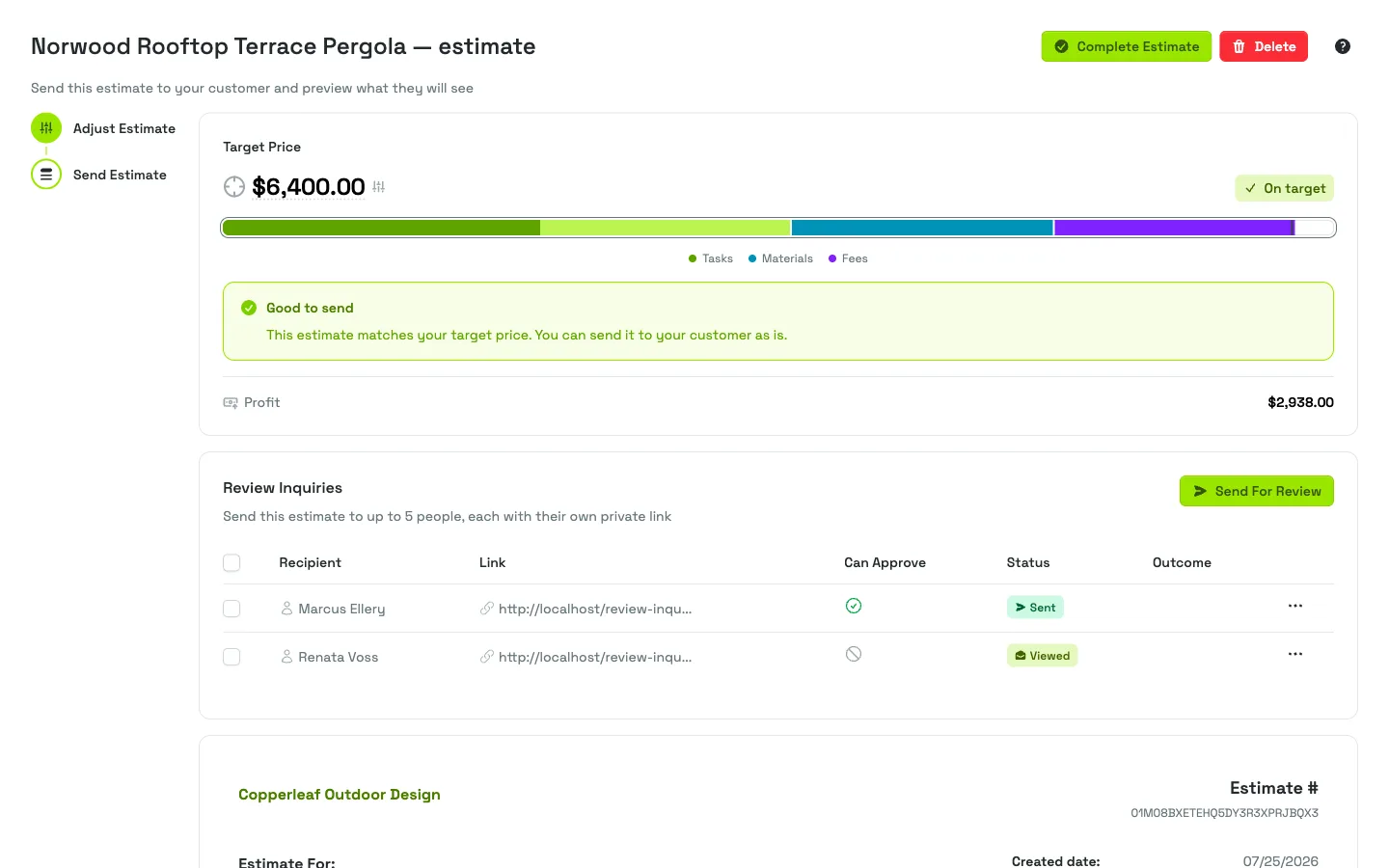Screen dimensions: 1389x868
Task: Click the Complete Estimate button
Action: 1127,46
